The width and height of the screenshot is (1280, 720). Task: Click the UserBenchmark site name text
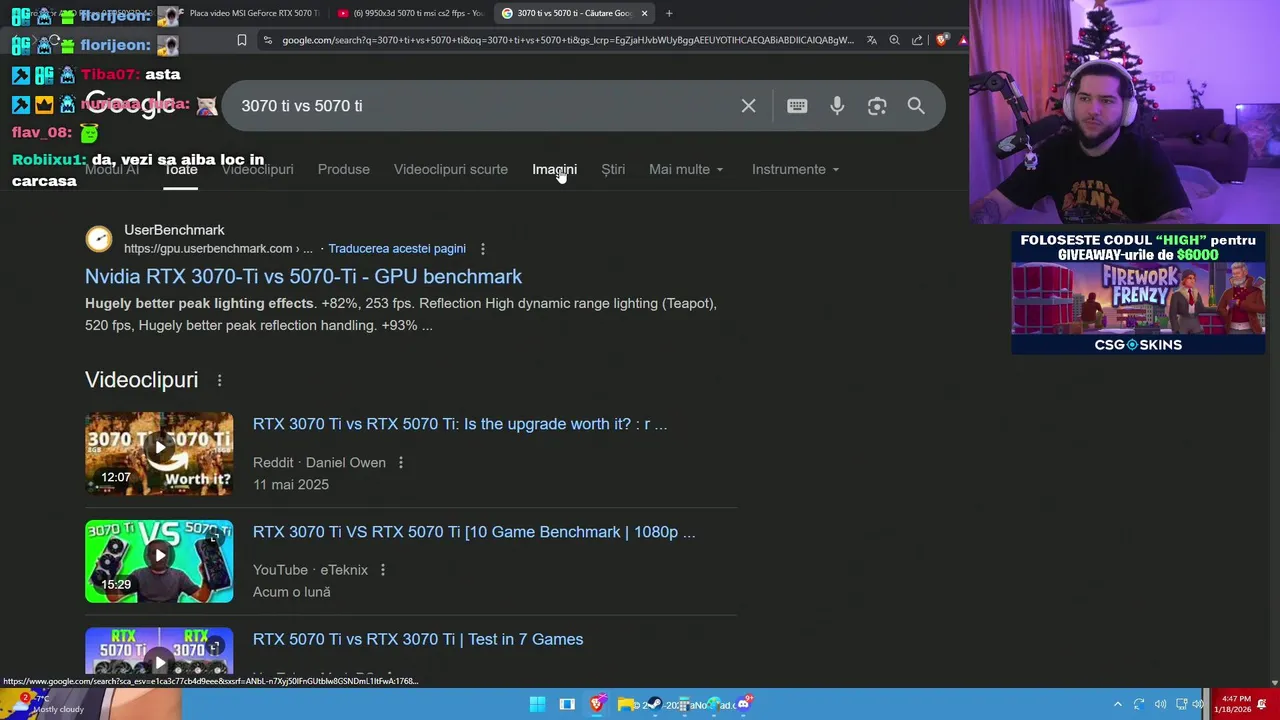(x=174, y=230)
